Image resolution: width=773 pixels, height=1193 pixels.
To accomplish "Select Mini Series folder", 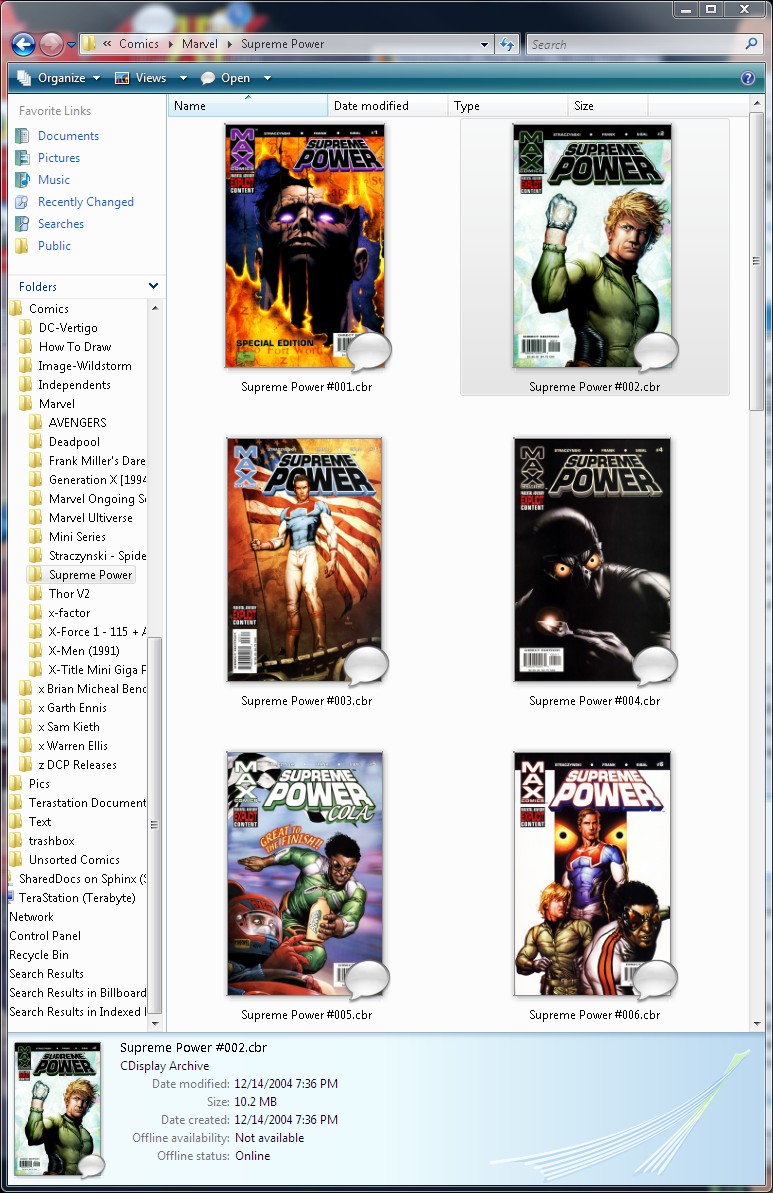I will click(x=77, y=536).
